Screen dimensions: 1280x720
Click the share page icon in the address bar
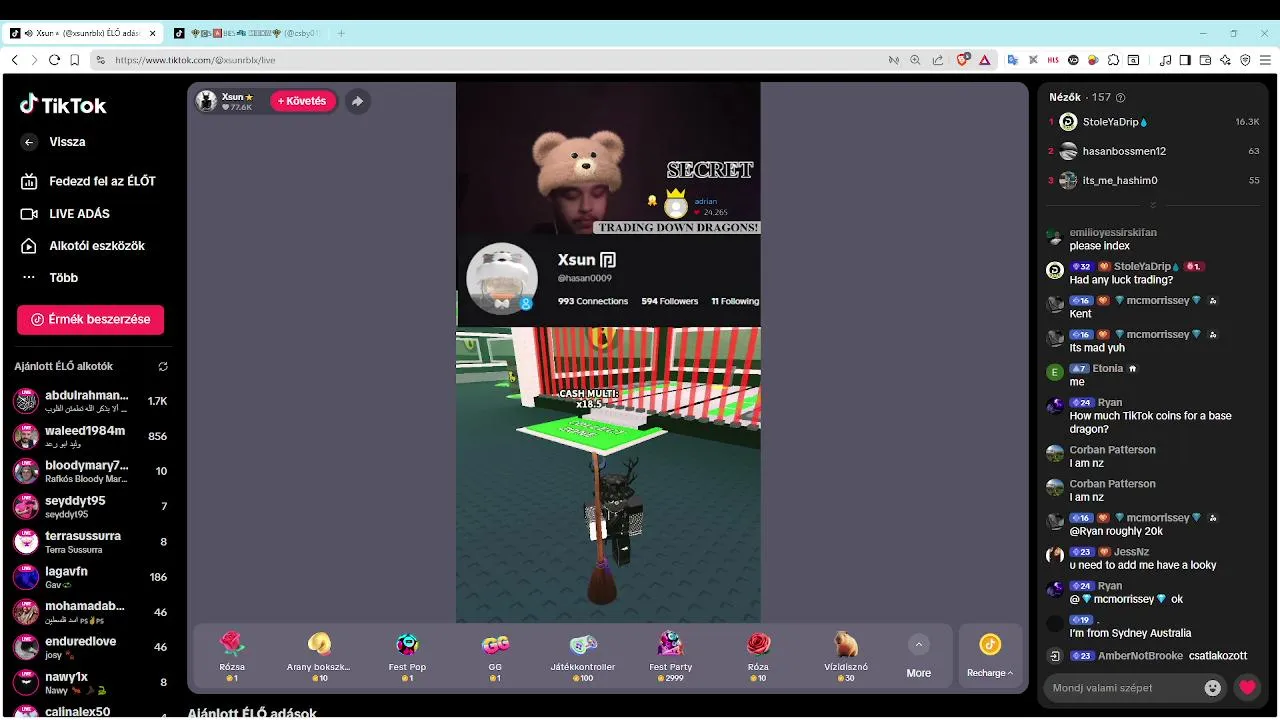click(937, 60)
